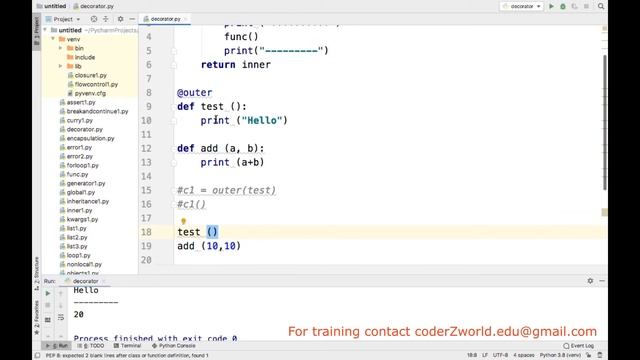Toggle fold marker on line 15
Screen dimensions: 640x360
tap(173, 191)
